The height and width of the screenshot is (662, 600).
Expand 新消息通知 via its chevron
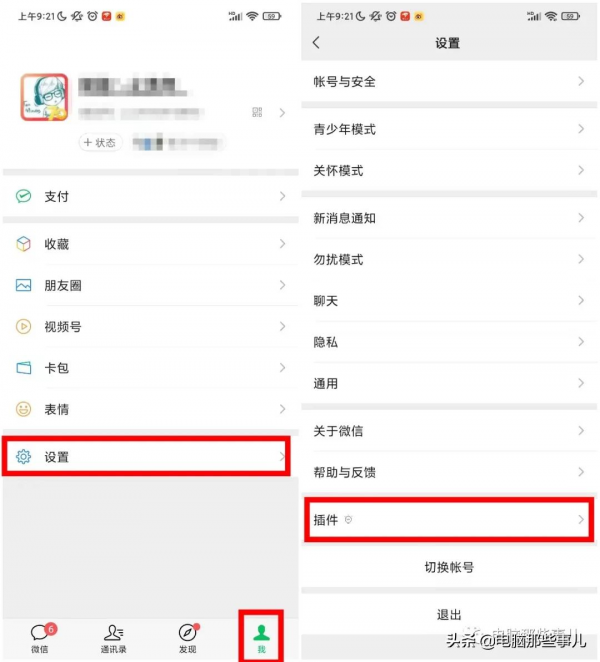(x=581, y=218)
